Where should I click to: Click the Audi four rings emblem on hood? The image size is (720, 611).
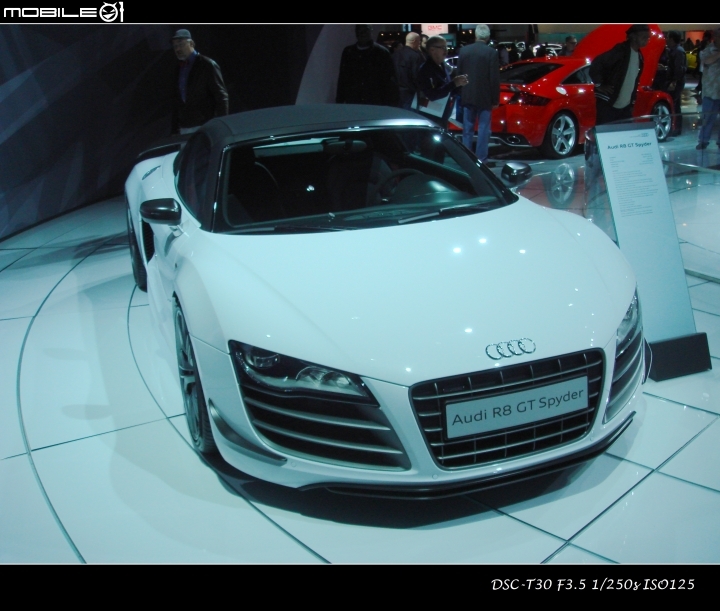[x=511, y=348]
